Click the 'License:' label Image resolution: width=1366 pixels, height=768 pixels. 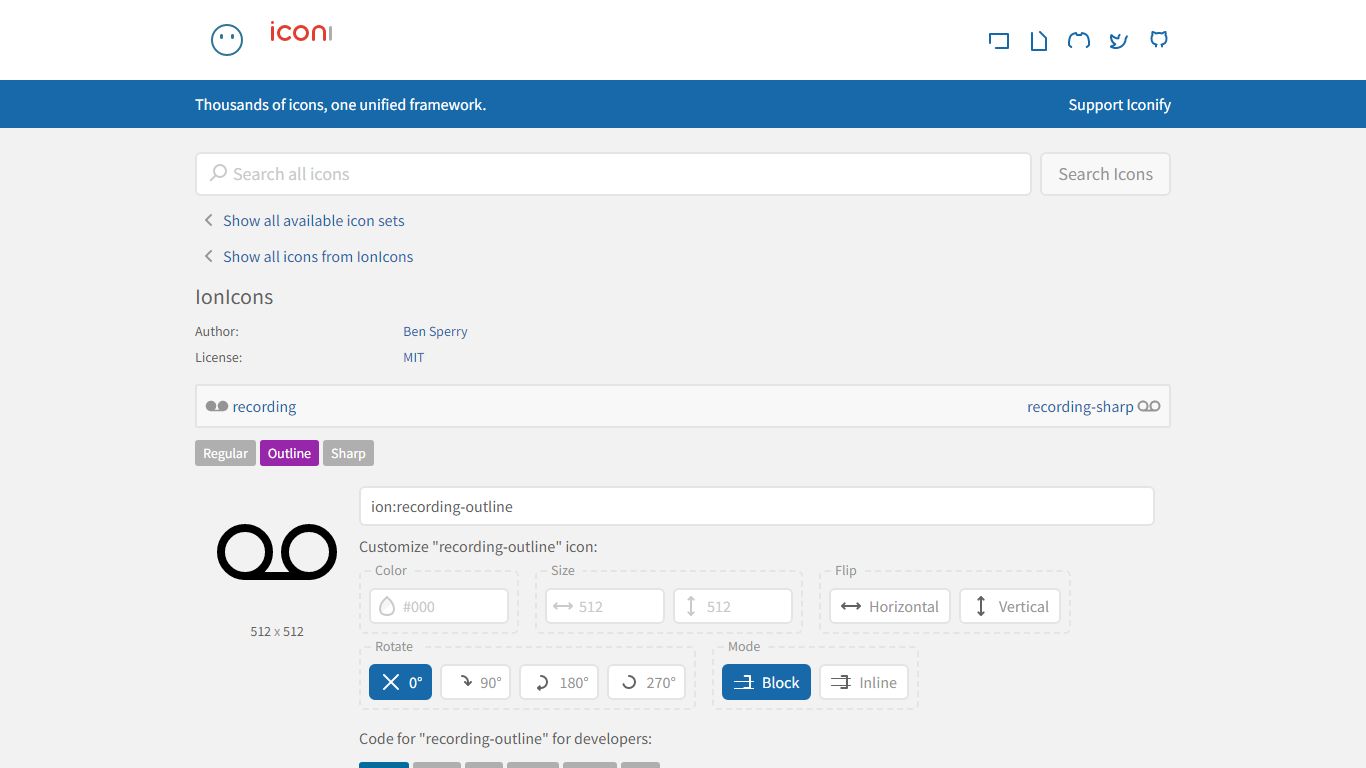(218, 357)
